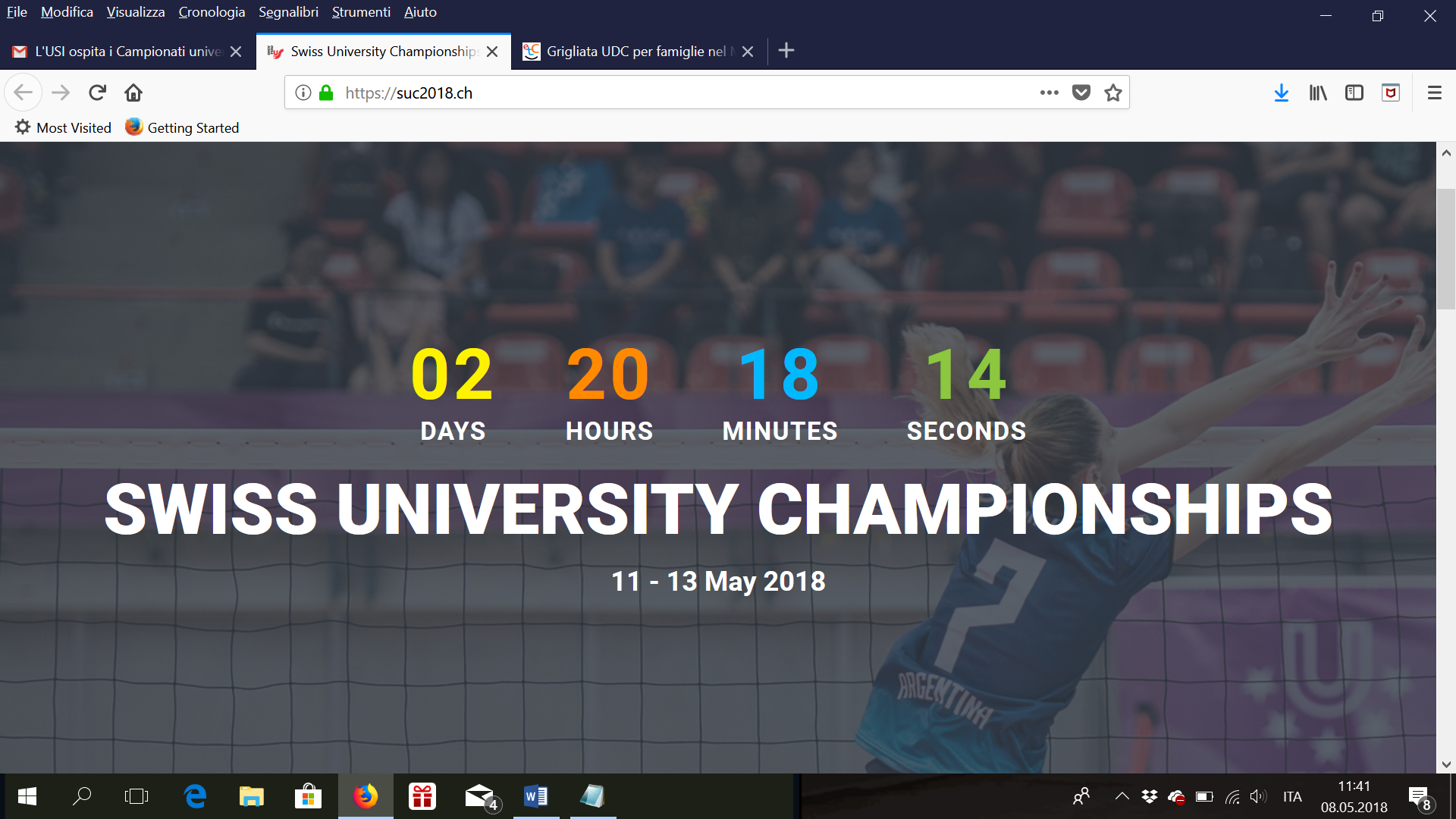Click the Swiss University Championships heading
The width and height of the screenshot is (1456, 819).
718,510
